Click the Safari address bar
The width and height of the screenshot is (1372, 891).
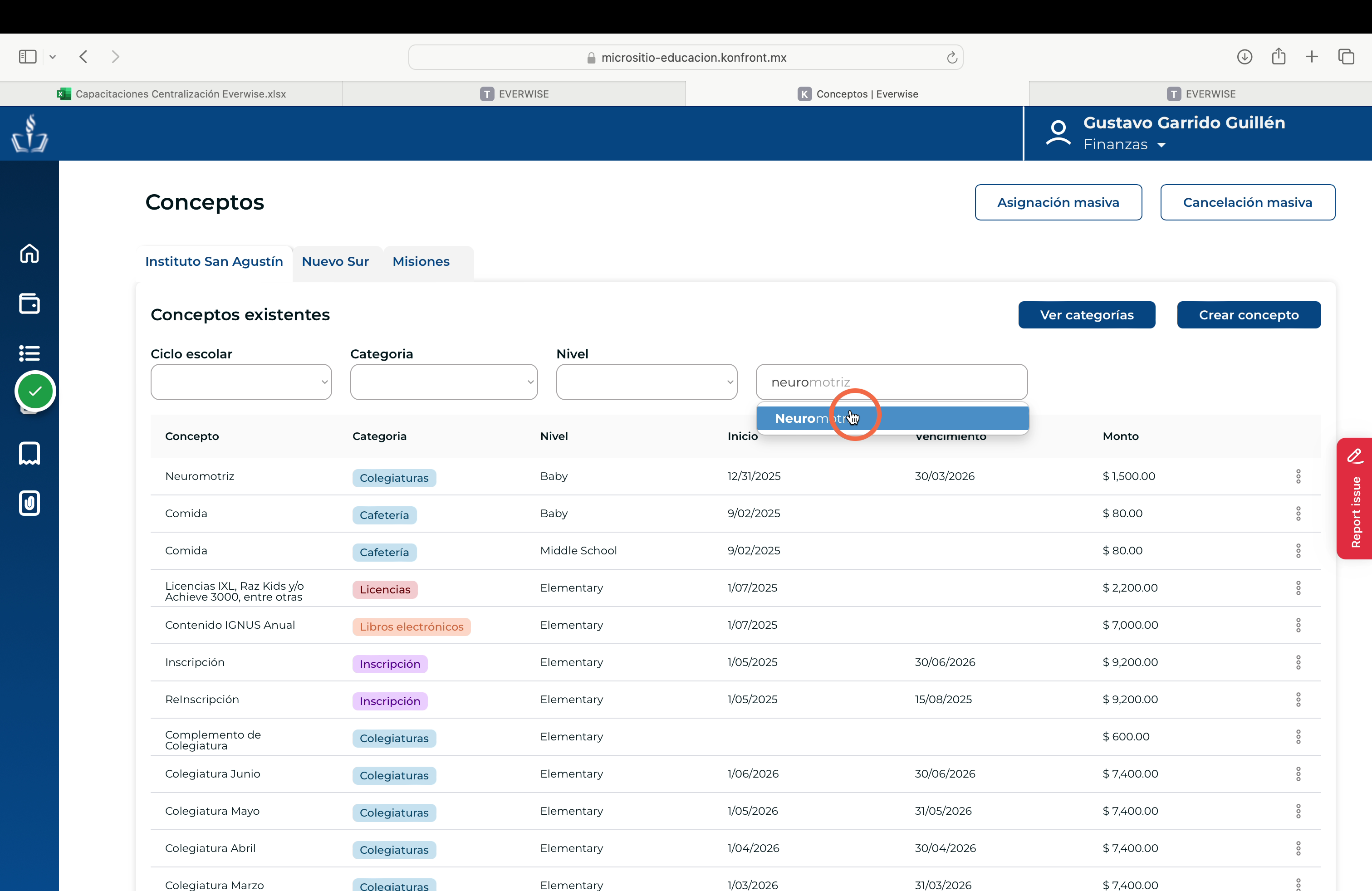686,57
